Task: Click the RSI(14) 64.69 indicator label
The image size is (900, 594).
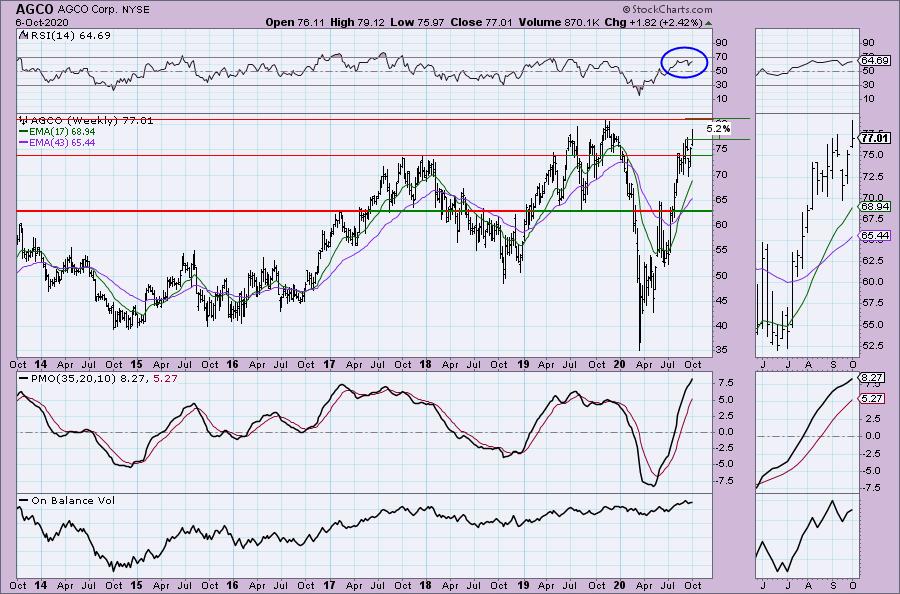Action: pyautogui.click(x=69, y=35)
